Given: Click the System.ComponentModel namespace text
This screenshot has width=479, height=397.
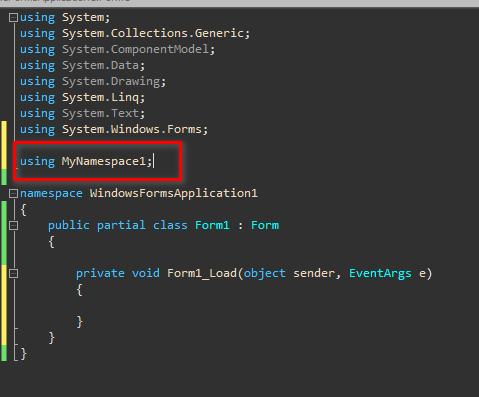Looking at the screenshot, I should [135, 49].
